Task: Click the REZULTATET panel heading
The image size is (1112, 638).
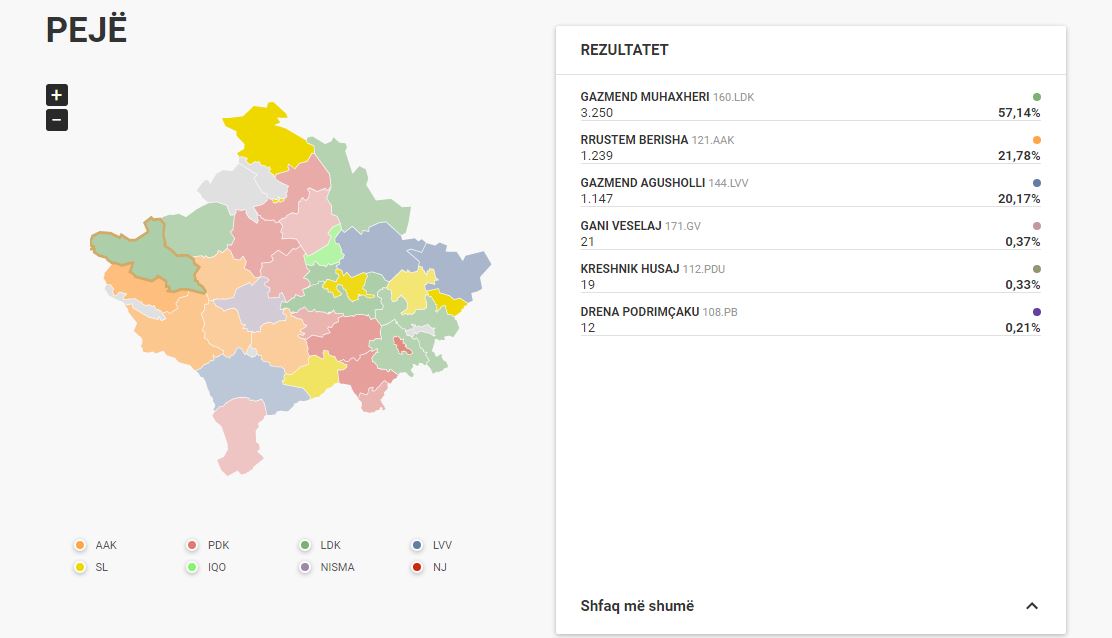Action: point(624,50)
